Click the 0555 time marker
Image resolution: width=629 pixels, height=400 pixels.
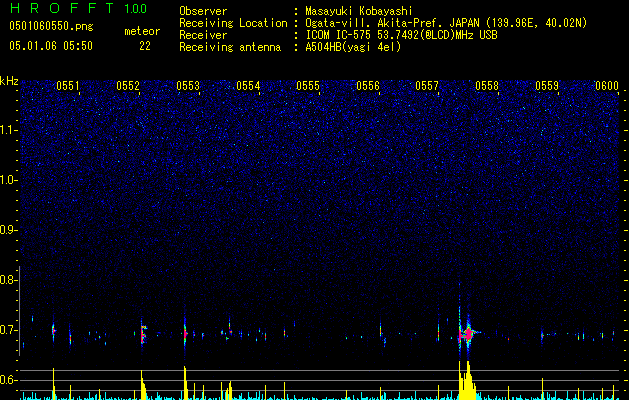pyautogui.click(x=308, y=86)
